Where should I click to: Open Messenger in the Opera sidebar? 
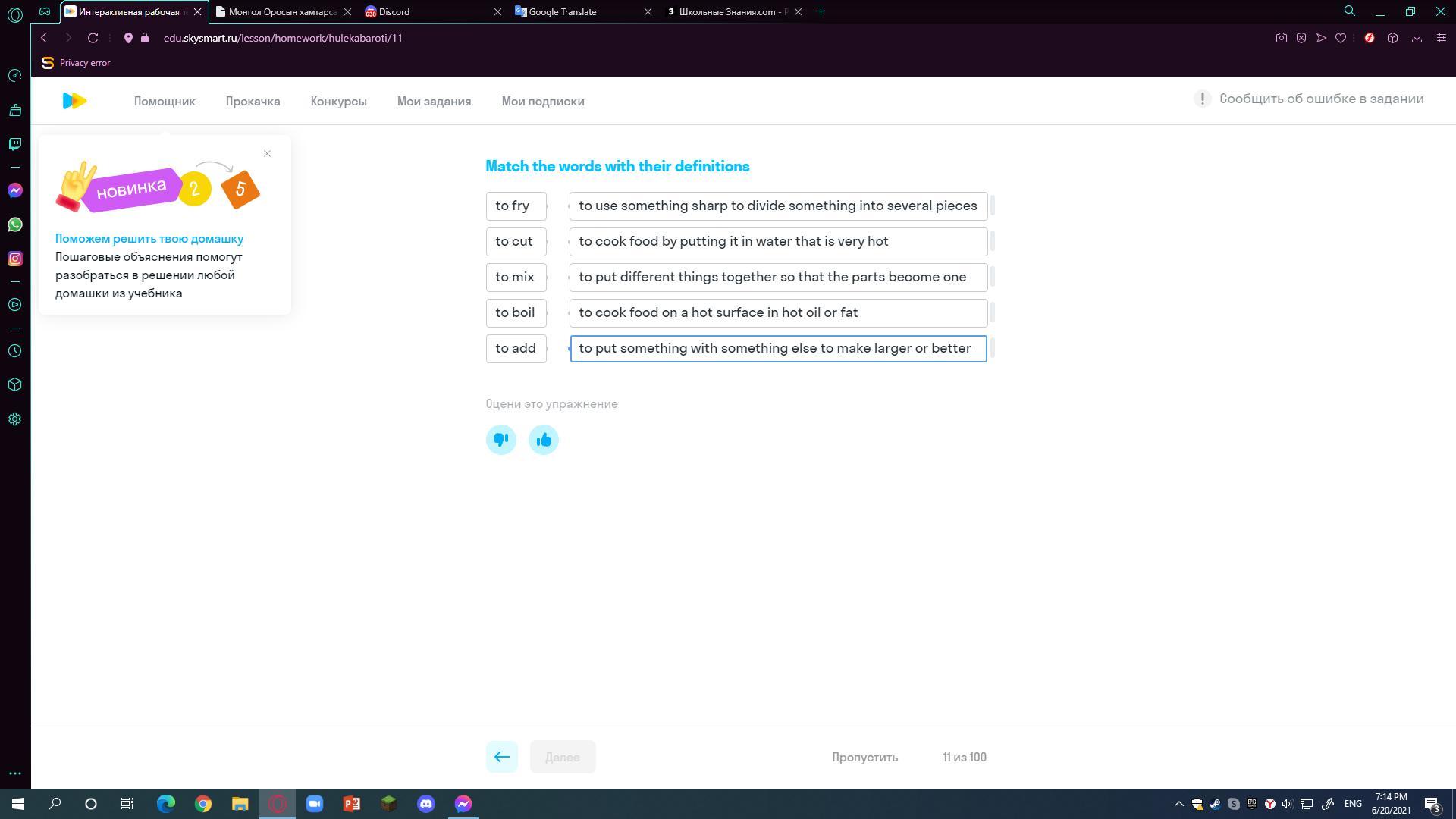click(14, 190)
